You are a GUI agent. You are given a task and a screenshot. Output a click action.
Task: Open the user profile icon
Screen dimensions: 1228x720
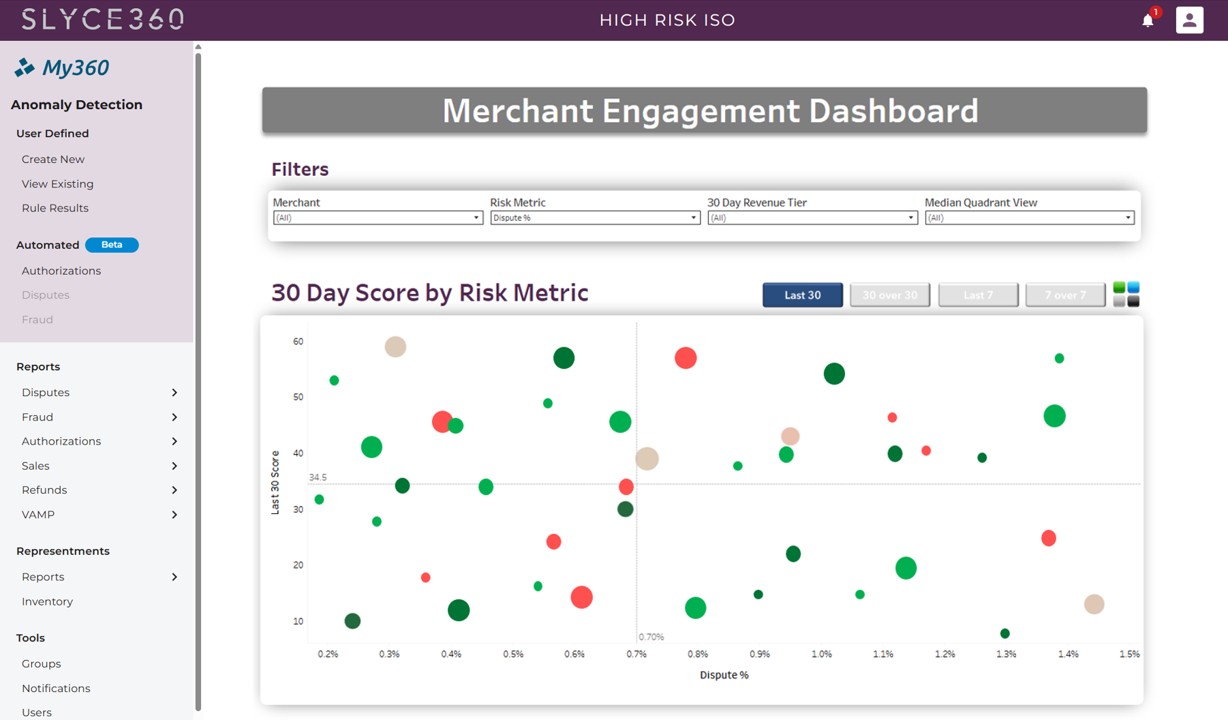1189,20
